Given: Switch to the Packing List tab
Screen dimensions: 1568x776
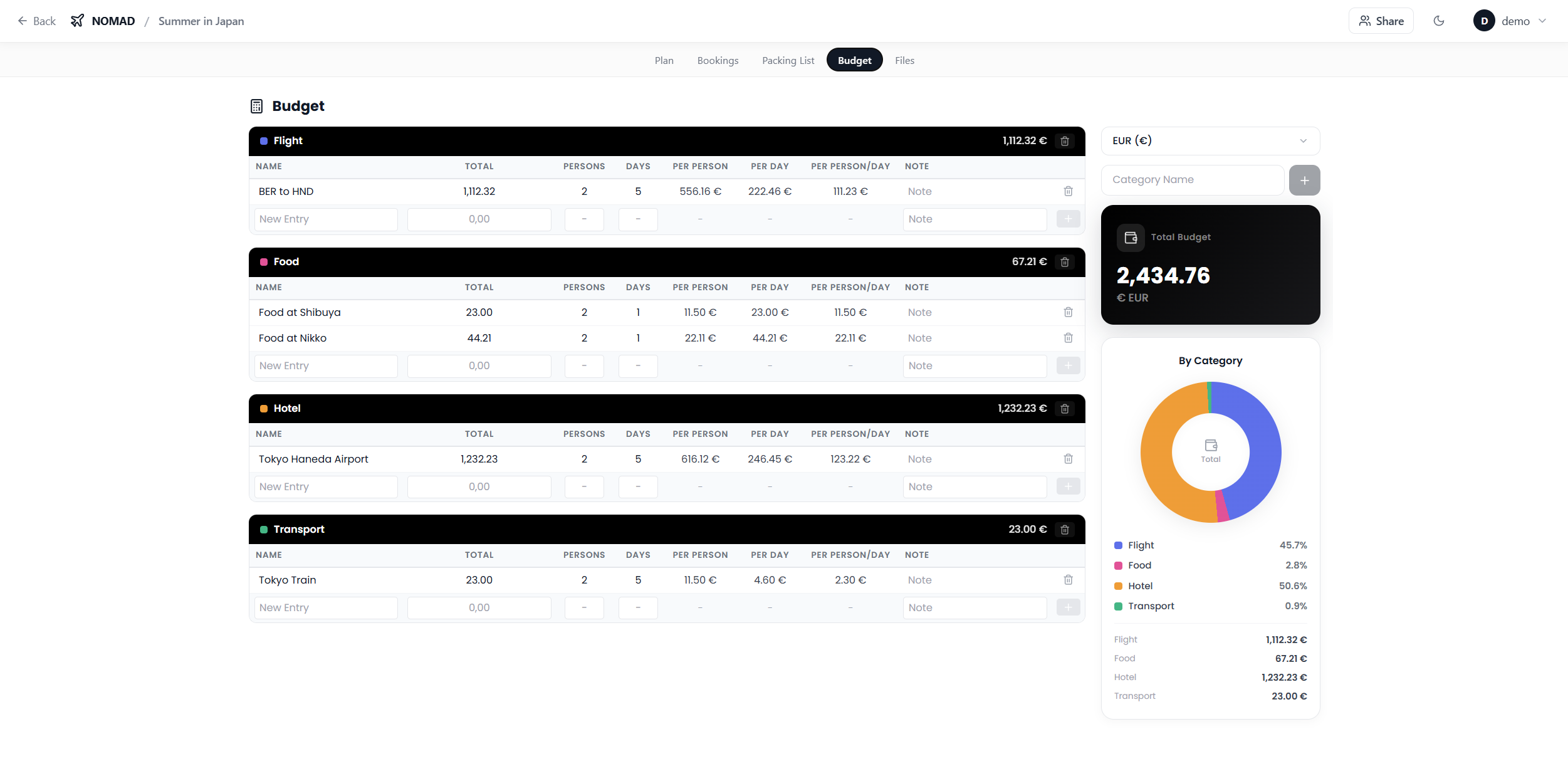Looking at the screenshot, I should [x=788, y=61].
